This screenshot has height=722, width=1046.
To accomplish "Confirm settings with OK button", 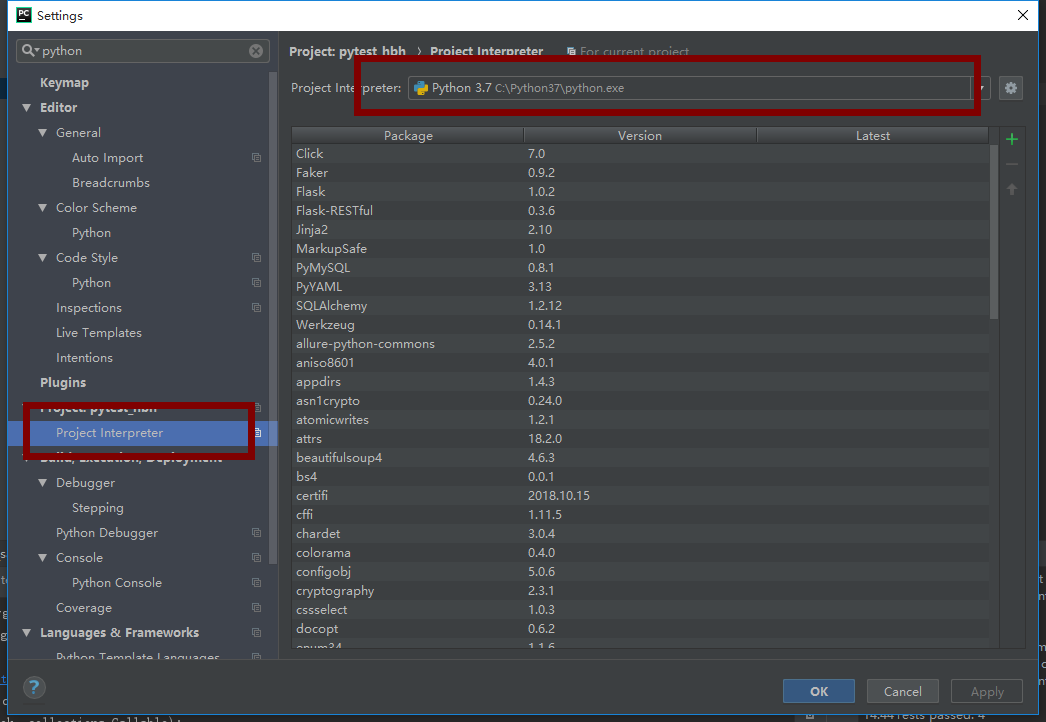I will (x=819, y=691).
